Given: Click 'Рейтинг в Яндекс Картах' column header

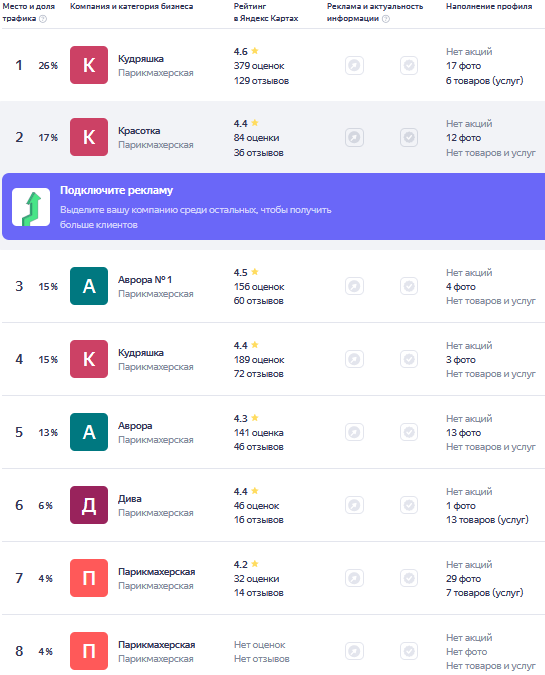Looking at the screenshot, I should (266, 12).
